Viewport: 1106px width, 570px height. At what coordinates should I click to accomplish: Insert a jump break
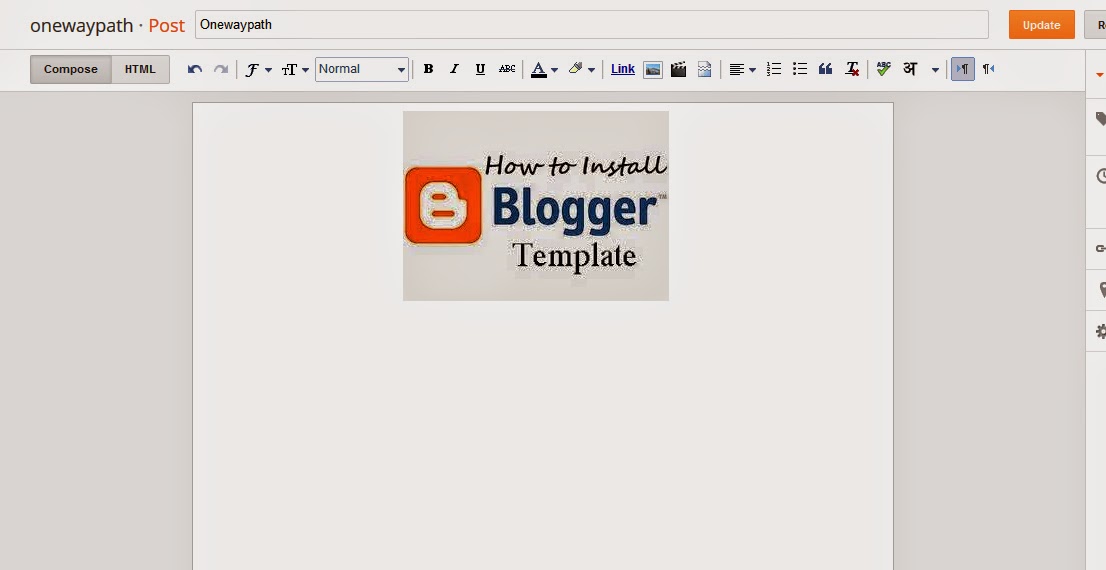[x=704, y=69]
